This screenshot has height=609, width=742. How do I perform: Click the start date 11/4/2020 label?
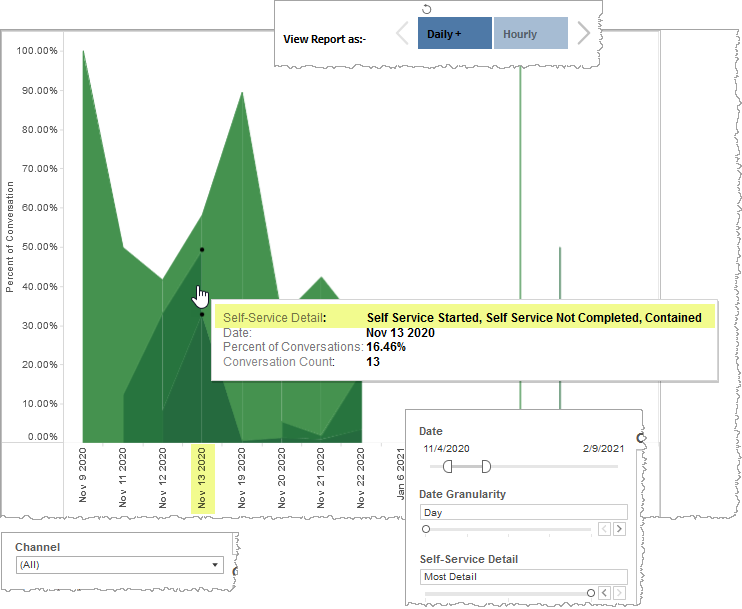[x=446, y=450]
